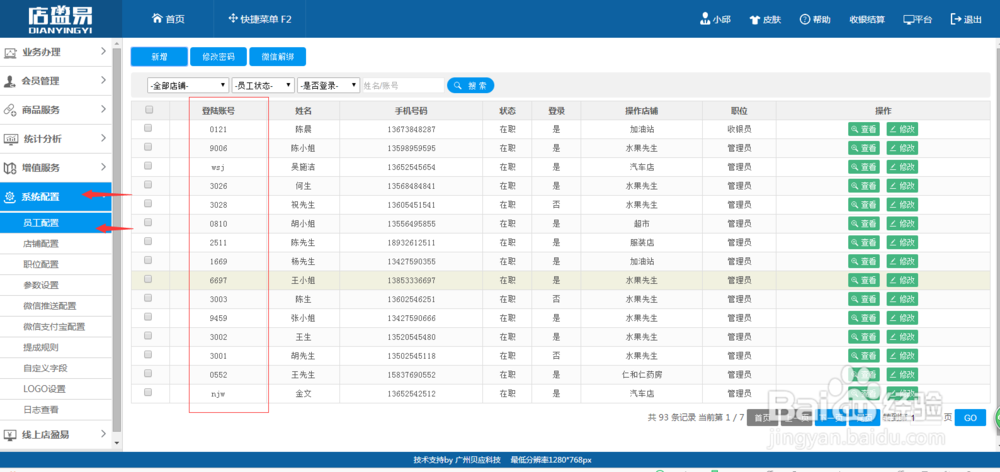
Task: Click the 收银员 position cell
Action: pyautogui.click(x=739, y=129)
